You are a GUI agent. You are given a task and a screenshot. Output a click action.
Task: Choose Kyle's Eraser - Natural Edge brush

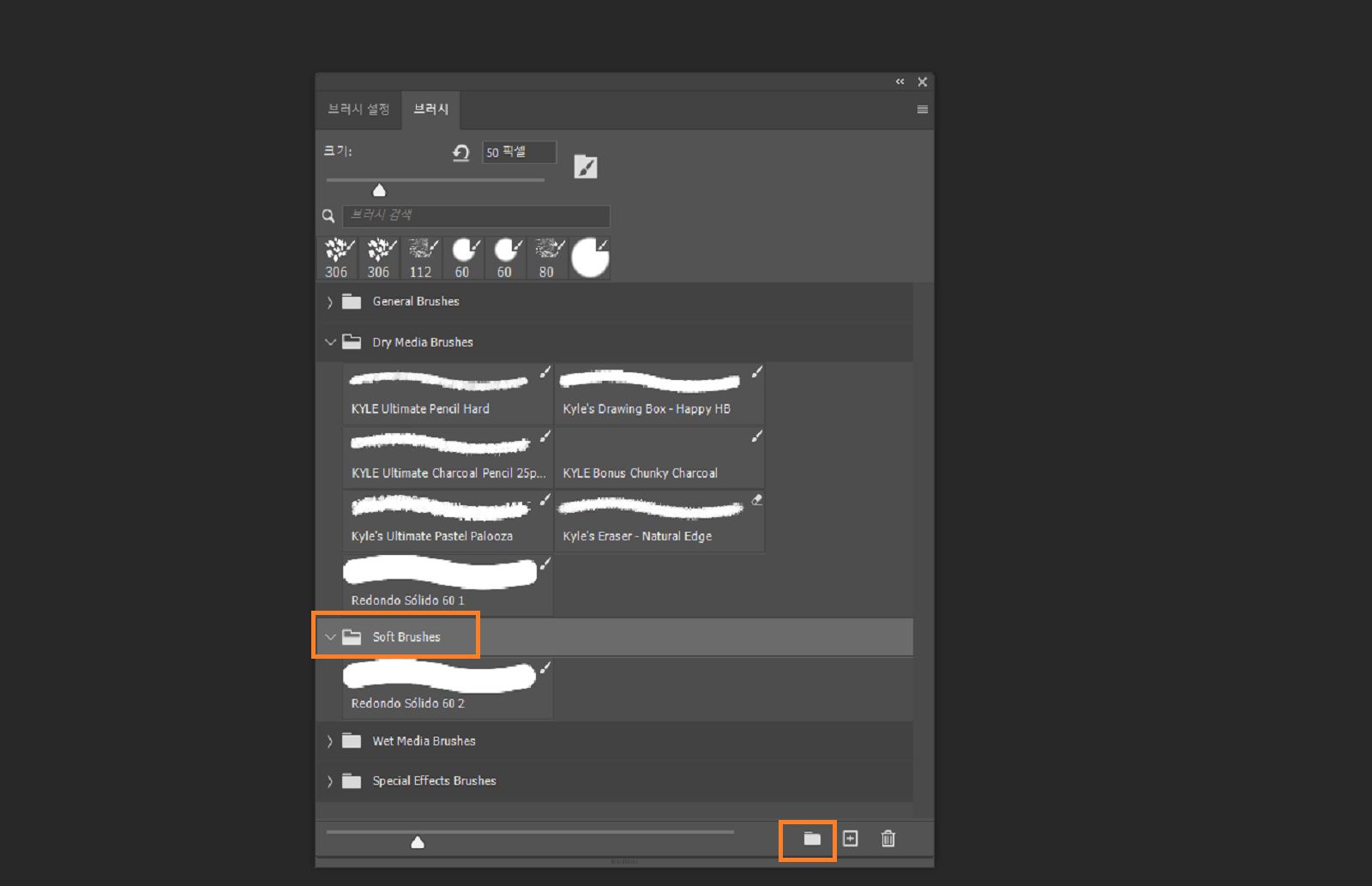pos(659,521)
